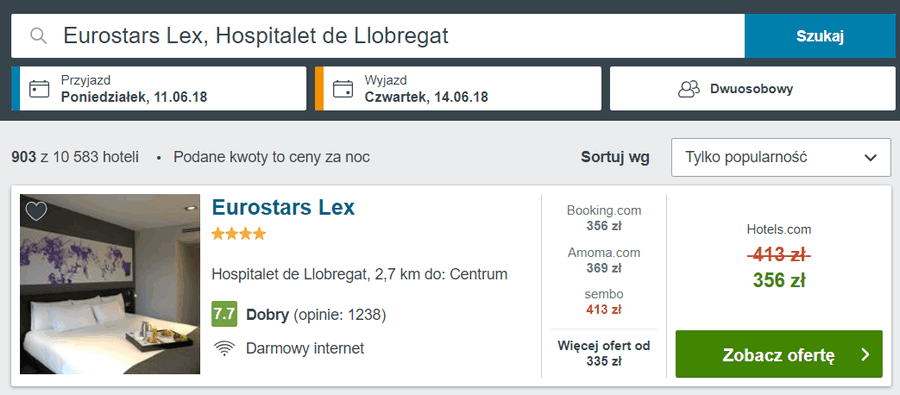Select the Wyjazd date field

click(x=458, y=88)
